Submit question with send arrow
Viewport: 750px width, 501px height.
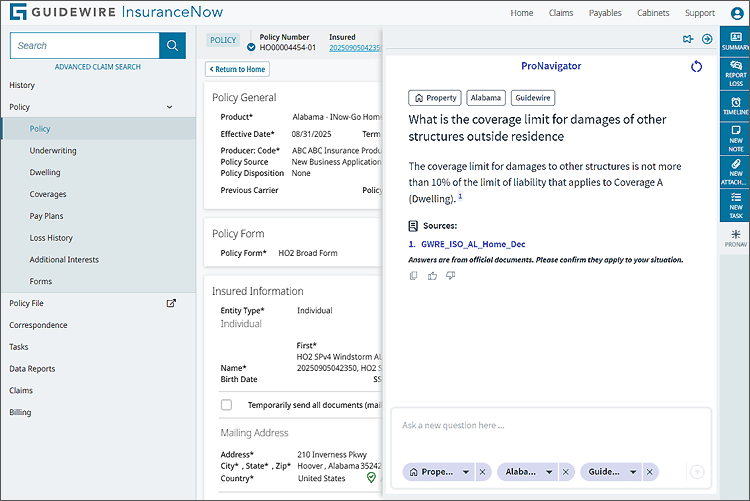tap(697, 472)
